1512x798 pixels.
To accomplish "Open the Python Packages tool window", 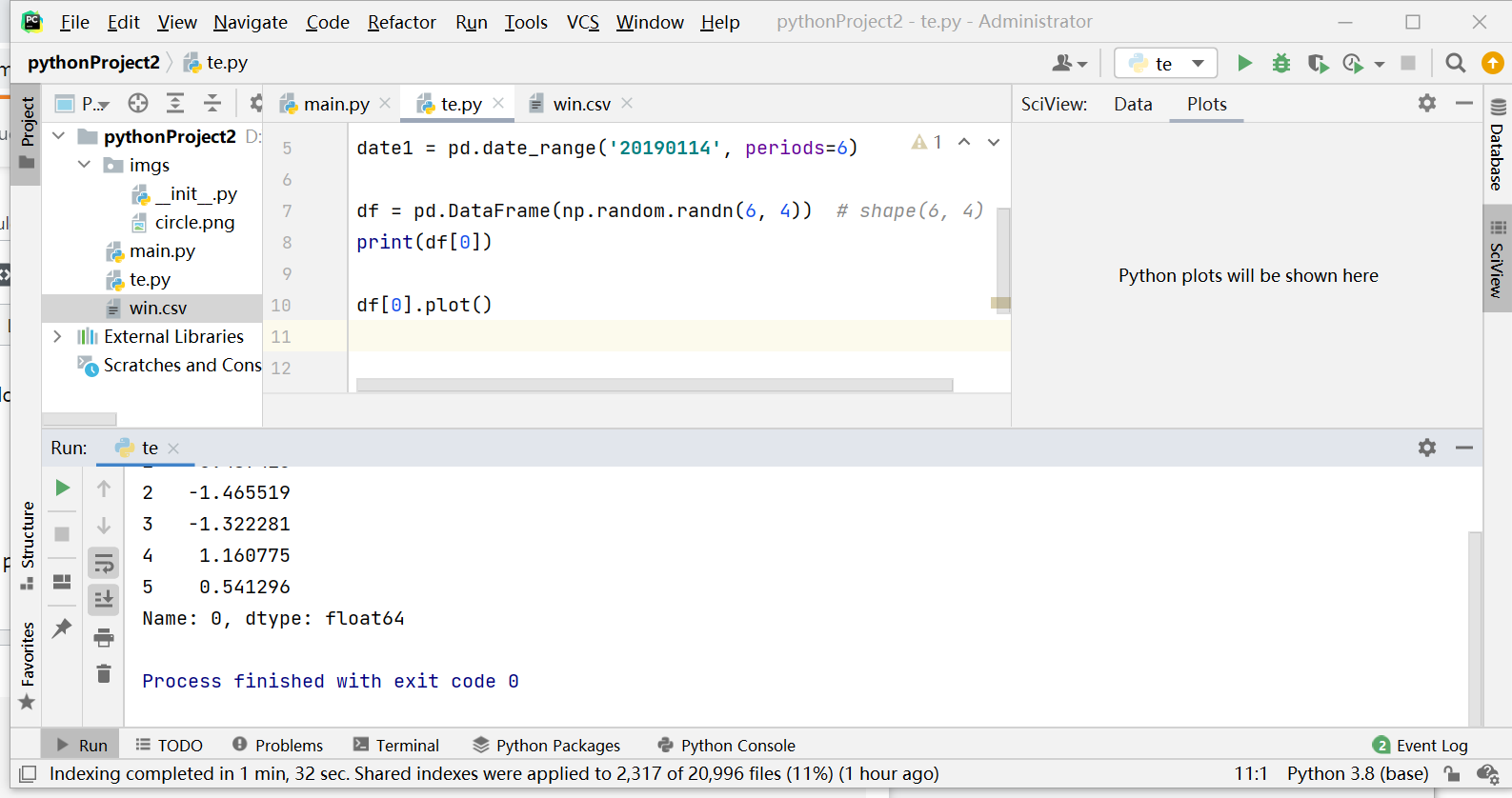I will point(547,745).
